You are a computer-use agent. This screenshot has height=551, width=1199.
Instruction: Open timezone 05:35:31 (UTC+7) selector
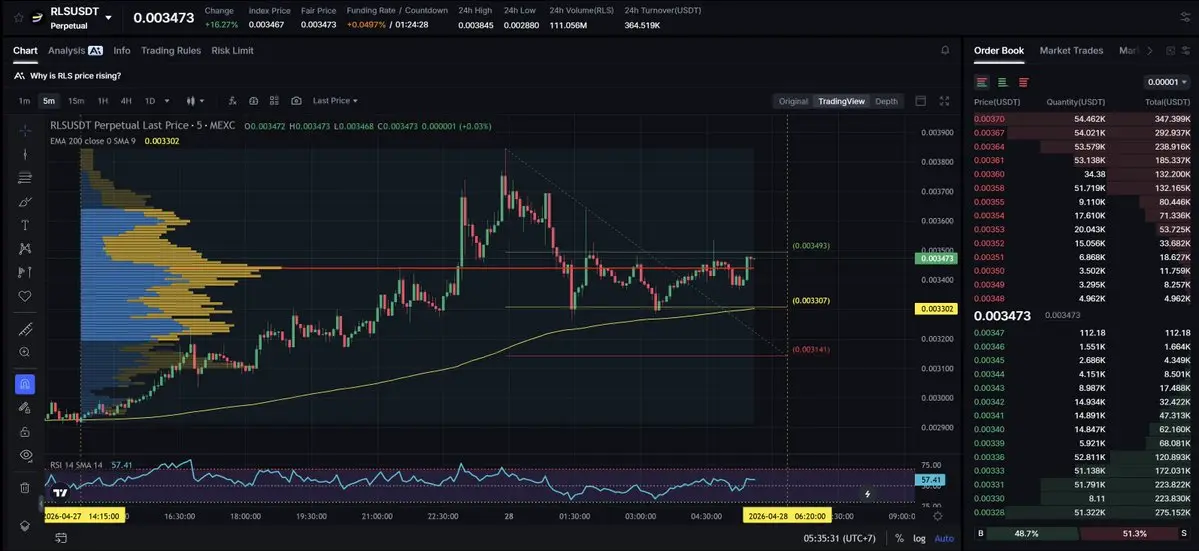[x=840, y=539]
